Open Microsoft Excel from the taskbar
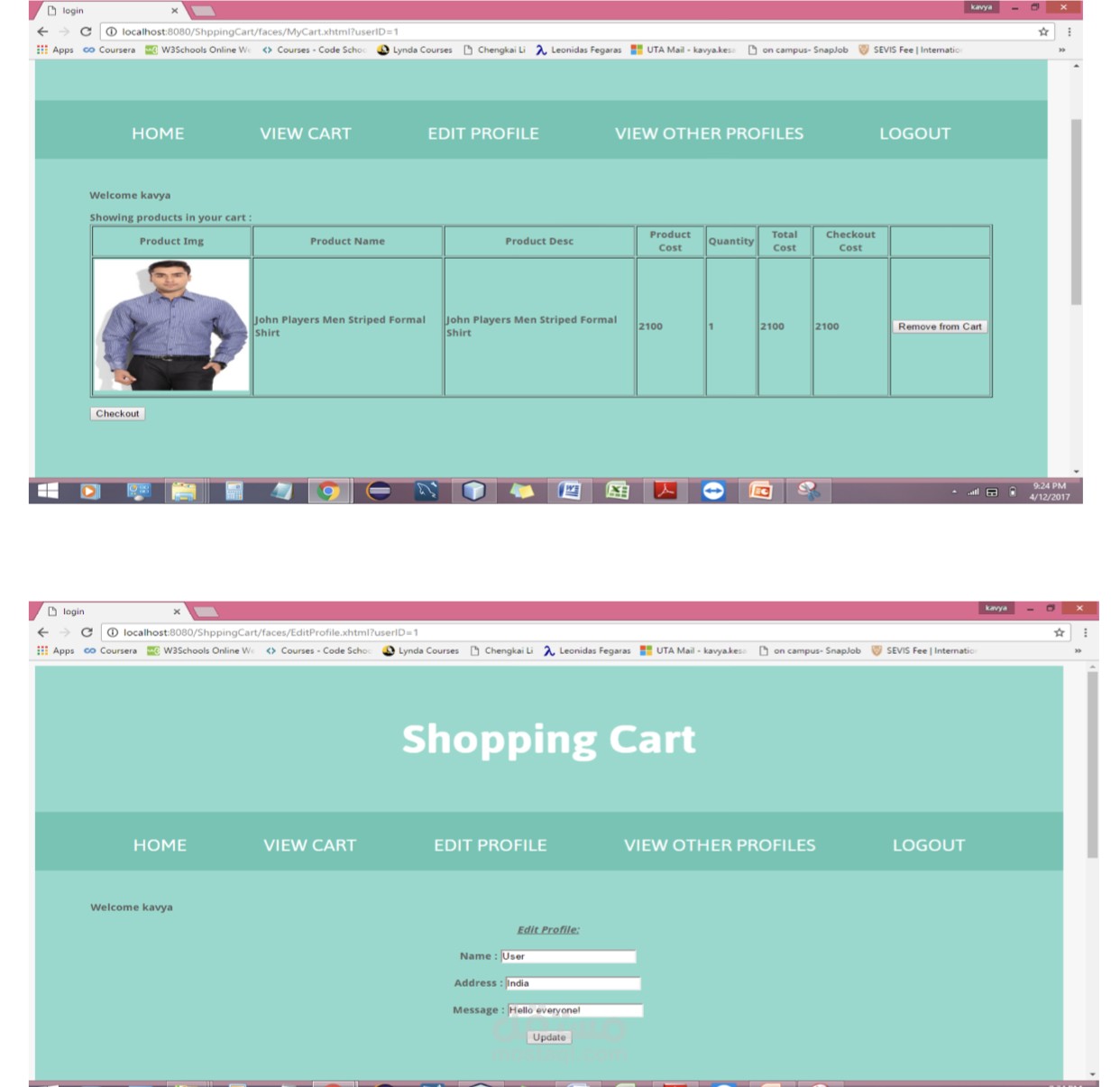This screenshot has width=1120, height=1087. point(618,492)
